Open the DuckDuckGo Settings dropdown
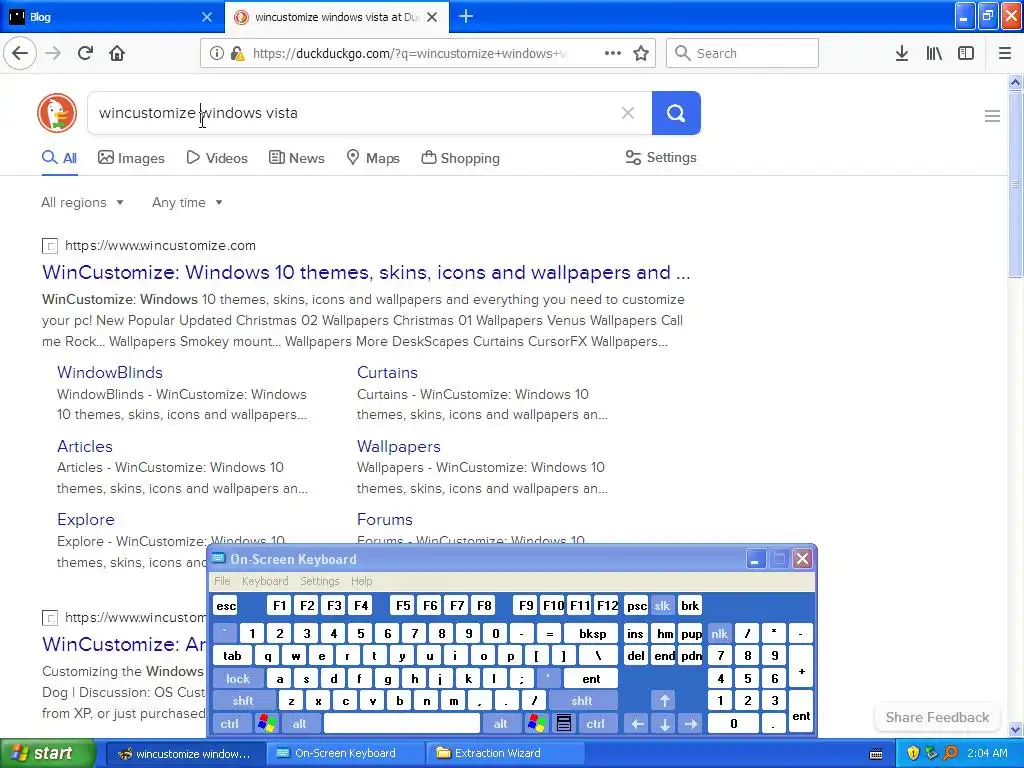Screen dimensions: 1024x768 [x=661, y=157]
